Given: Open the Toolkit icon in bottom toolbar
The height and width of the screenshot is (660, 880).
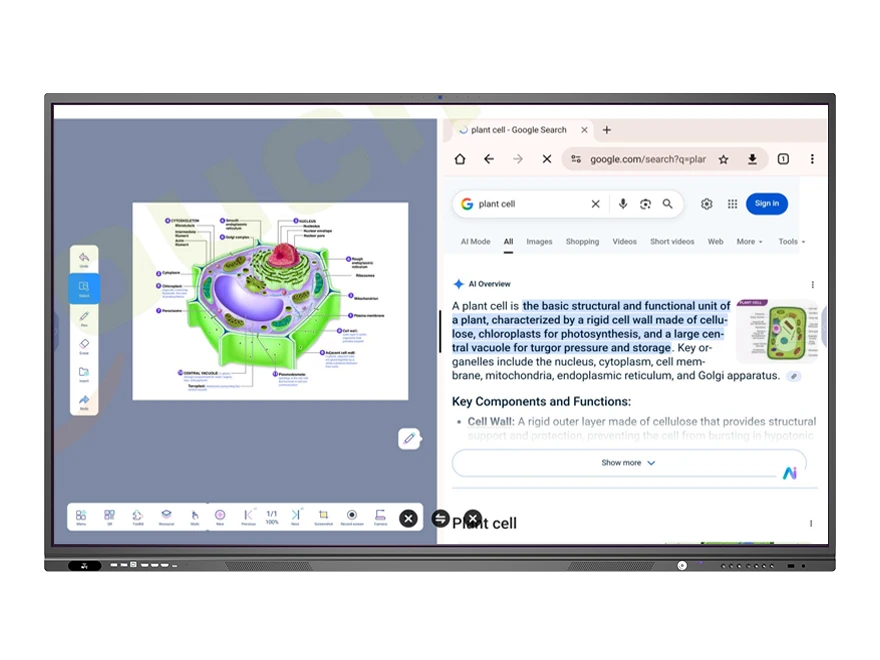Looking at the screenshot, I should [x=138, y=517].
